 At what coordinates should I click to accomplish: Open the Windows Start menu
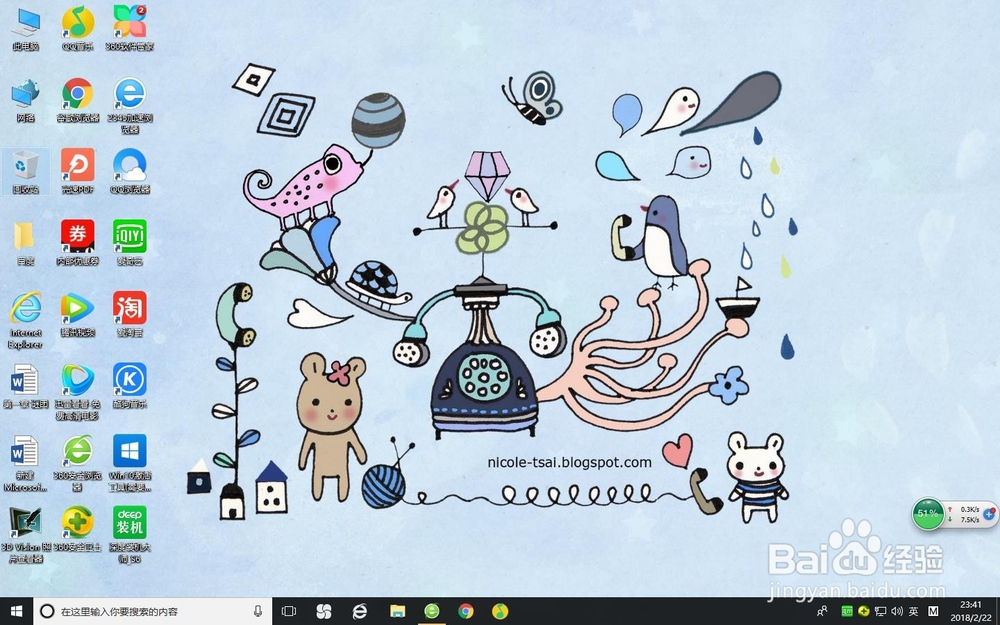coord(17,611)
